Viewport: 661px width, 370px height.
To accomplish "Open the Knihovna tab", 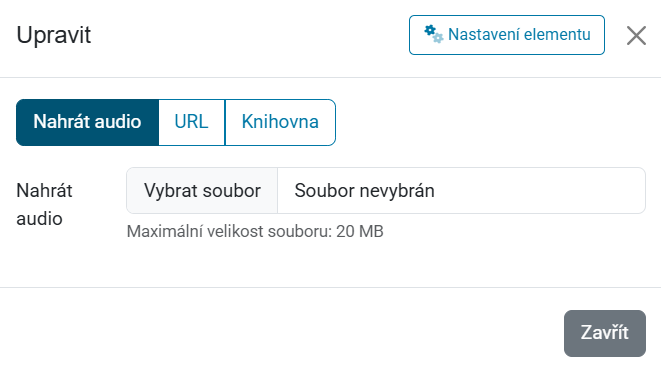I will [280, 123].
